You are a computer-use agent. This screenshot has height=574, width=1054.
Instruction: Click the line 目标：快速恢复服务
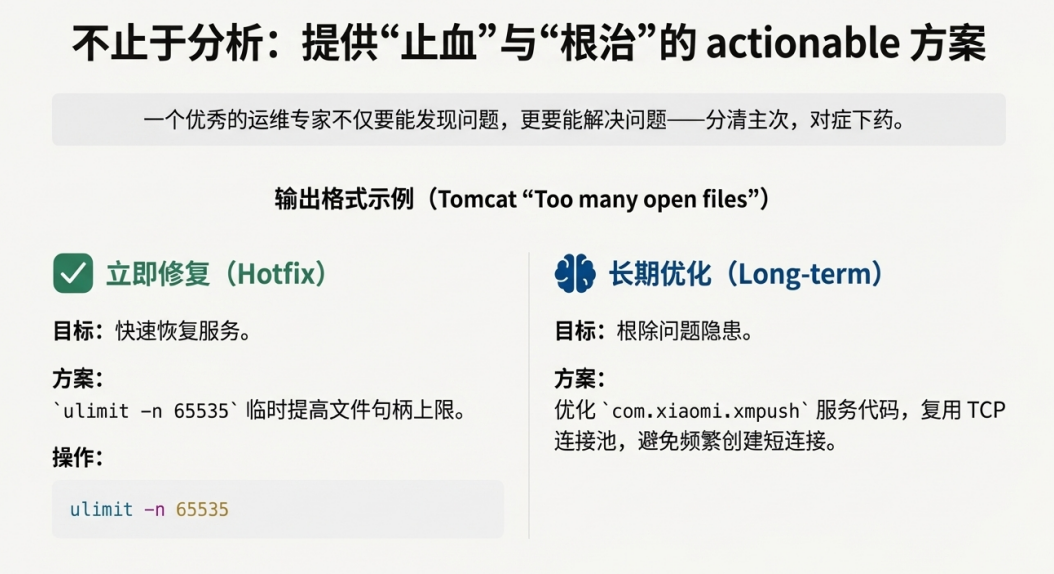pos(152,332)
